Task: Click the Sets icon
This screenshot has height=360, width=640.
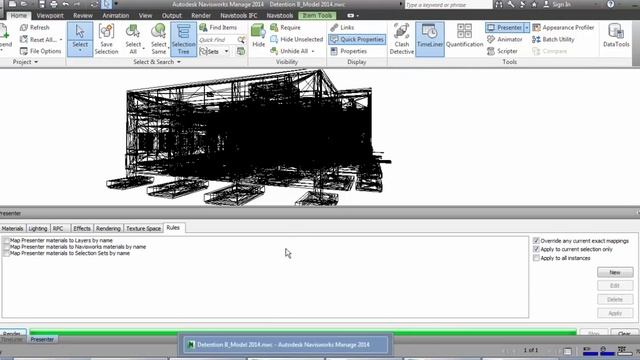Action: click(204, 51)
